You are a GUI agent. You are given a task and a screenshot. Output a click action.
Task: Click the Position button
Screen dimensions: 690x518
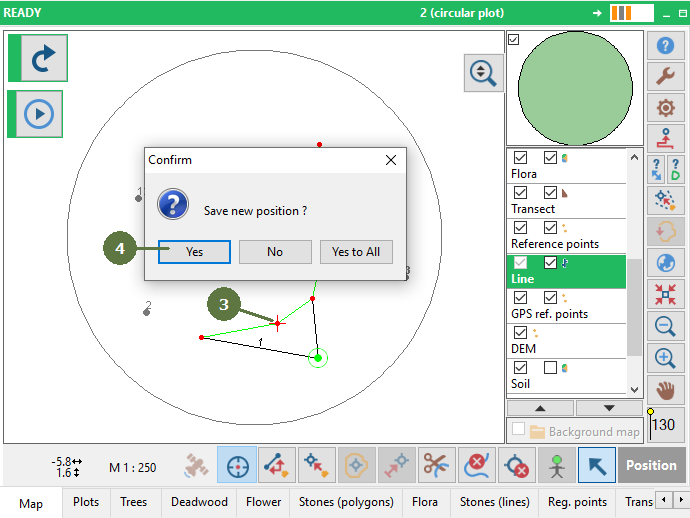[651, 465]
